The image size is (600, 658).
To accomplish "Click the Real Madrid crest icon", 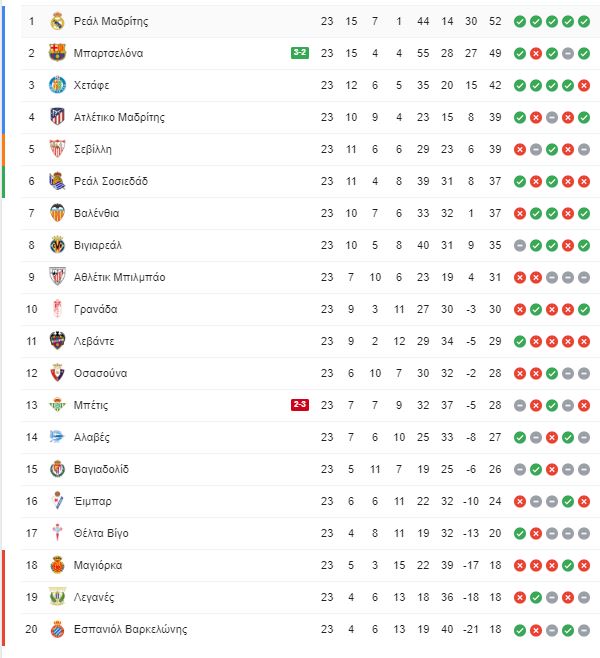I will 57,21.
